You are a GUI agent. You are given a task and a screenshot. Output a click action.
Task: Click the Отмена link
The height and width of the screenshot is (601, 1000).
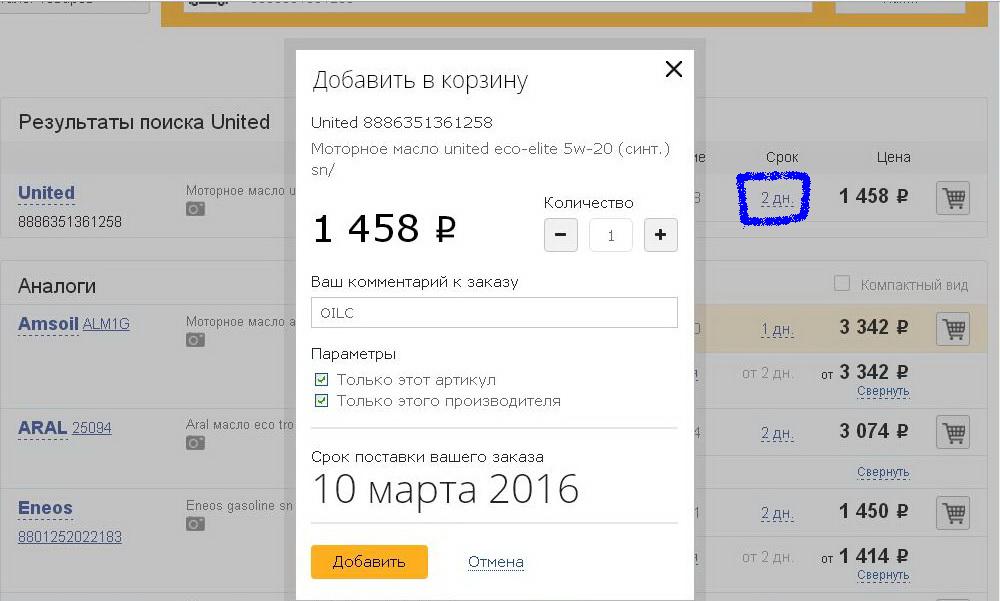tap(496, 562)
